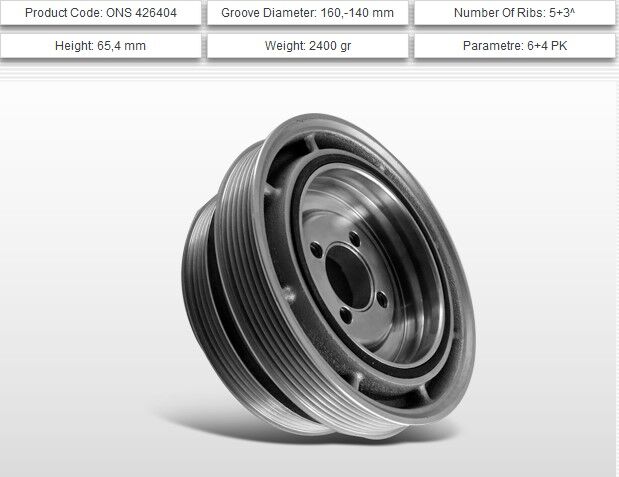Click the right bolt hole on the hub

click(x=382, y=295)
